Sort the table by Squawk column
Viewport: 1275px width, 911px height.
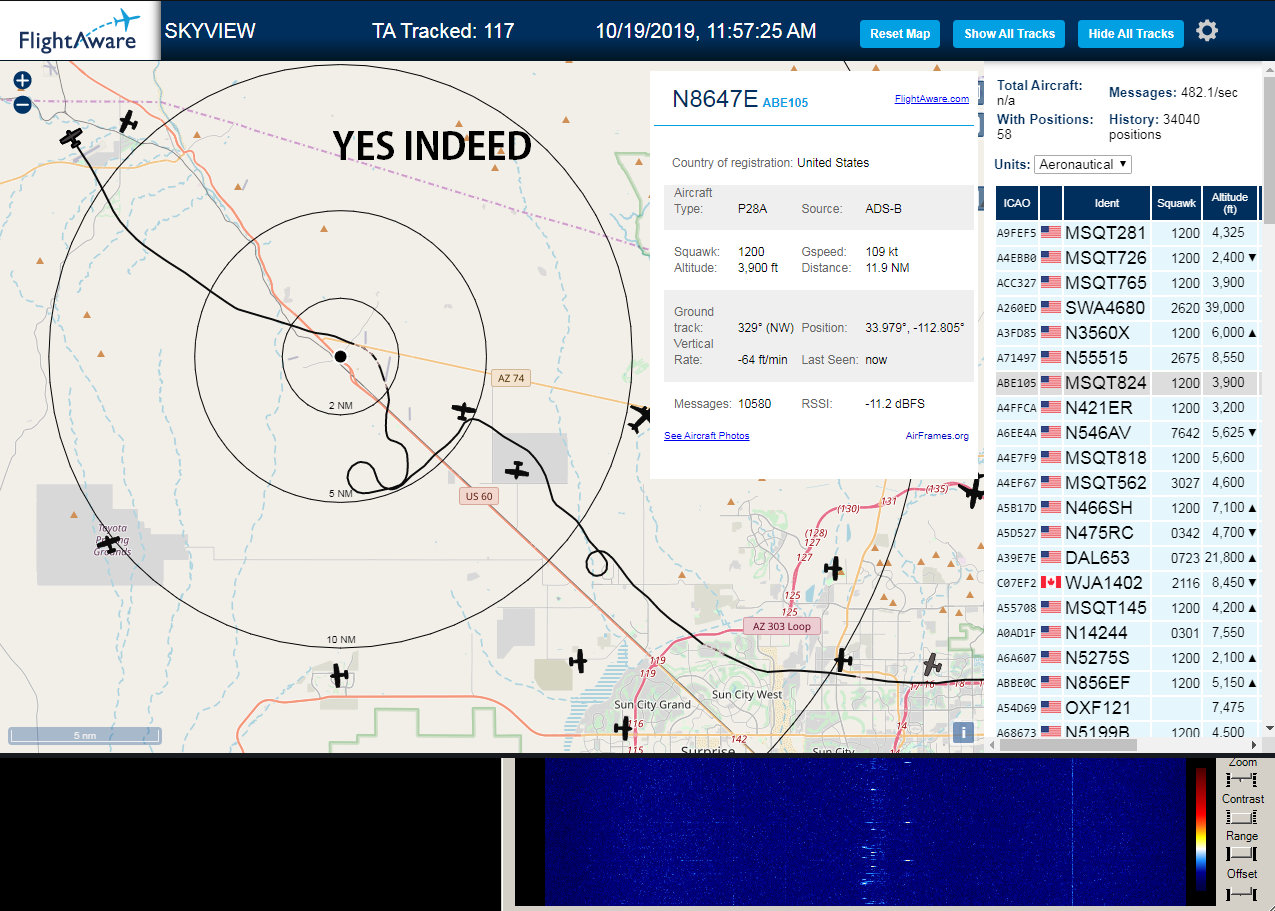[1176, 203]
